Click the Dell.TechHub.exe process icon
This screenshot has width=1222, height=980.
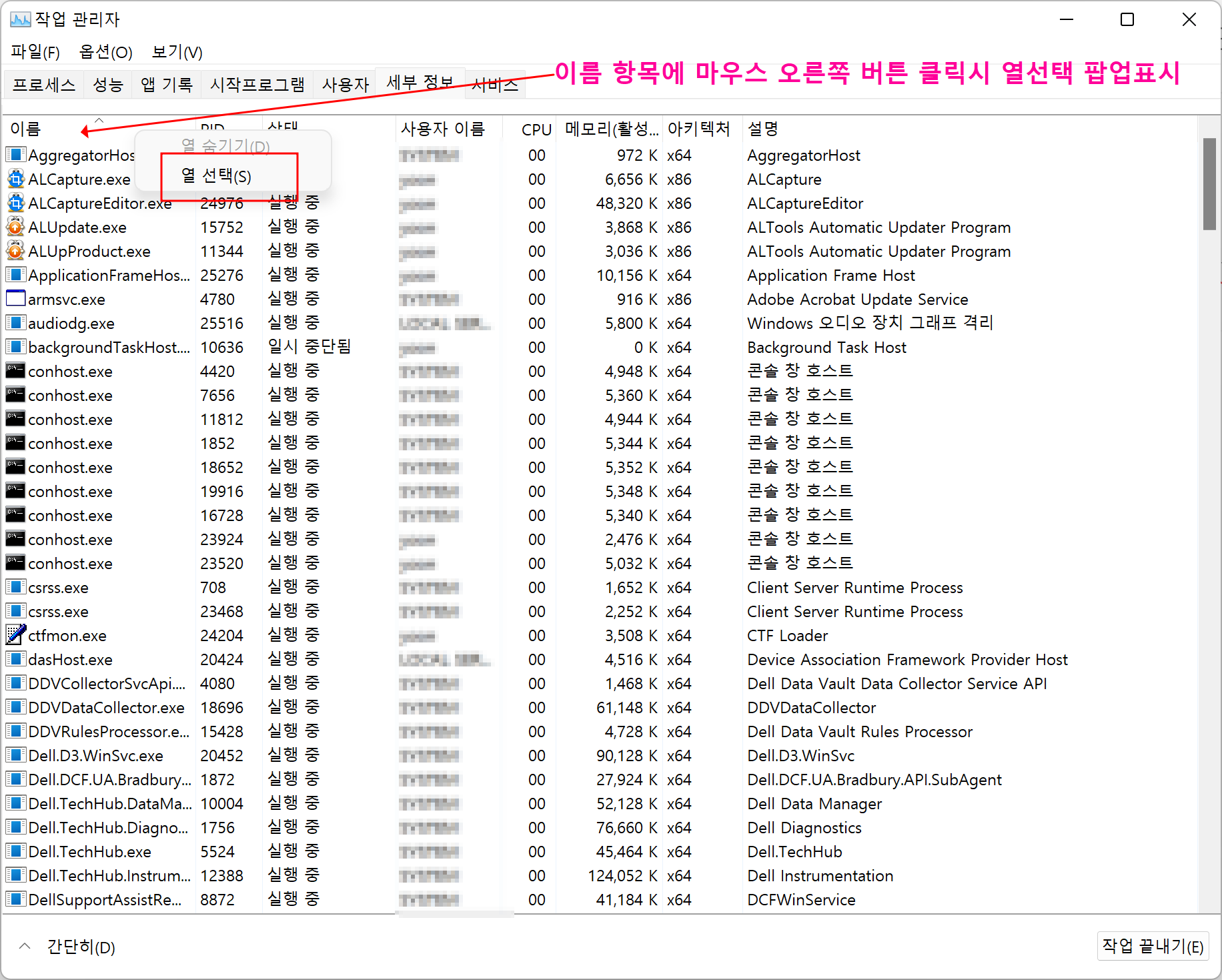pyautogui.click(x=15, y=851)
